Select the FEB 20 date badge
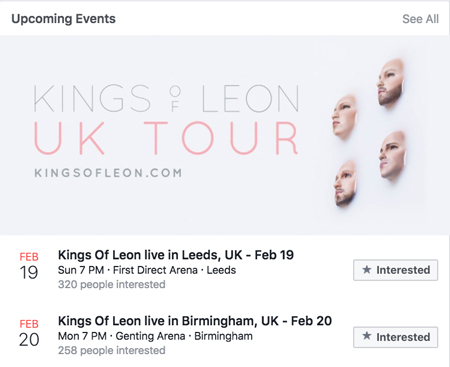This screenshot has width=450, height=367. point(29,333)
